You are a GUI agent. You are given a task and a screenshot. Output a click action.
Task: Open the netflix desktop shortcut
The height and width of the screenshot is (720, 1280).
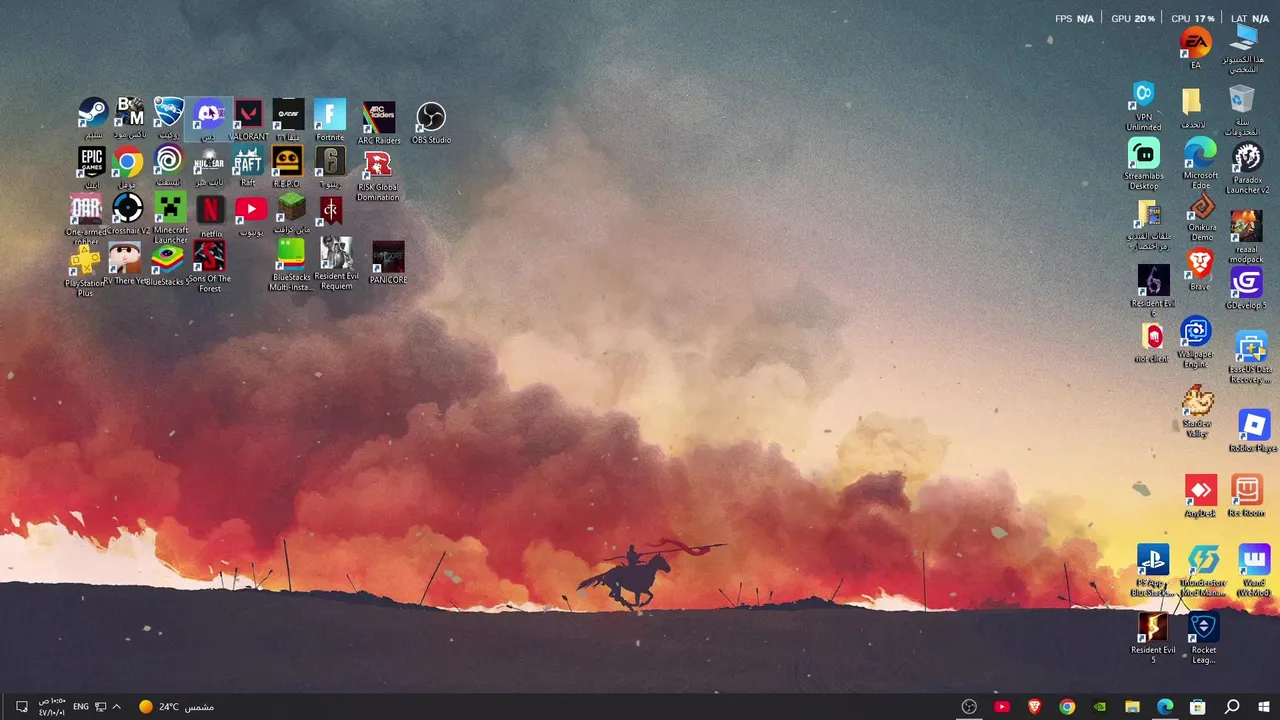point(211,216)
